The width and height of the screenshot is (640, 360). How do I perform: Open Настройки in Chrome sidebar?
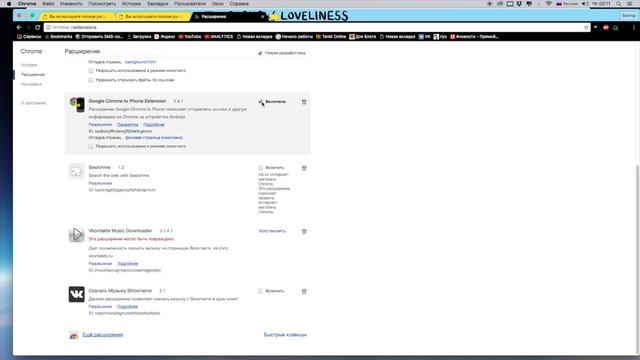coord(31,84)
